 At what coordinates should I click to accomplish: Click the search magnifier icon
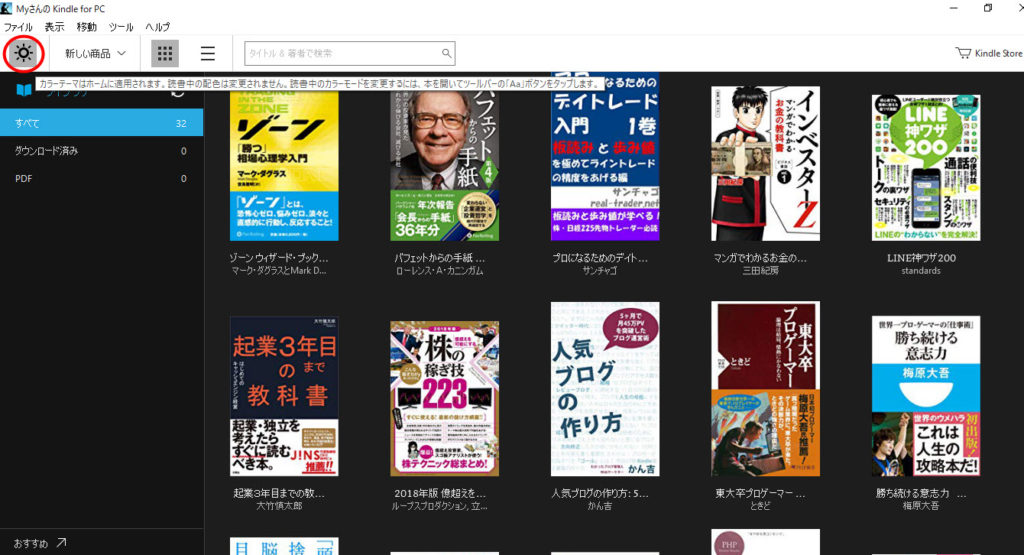[446, 54]
